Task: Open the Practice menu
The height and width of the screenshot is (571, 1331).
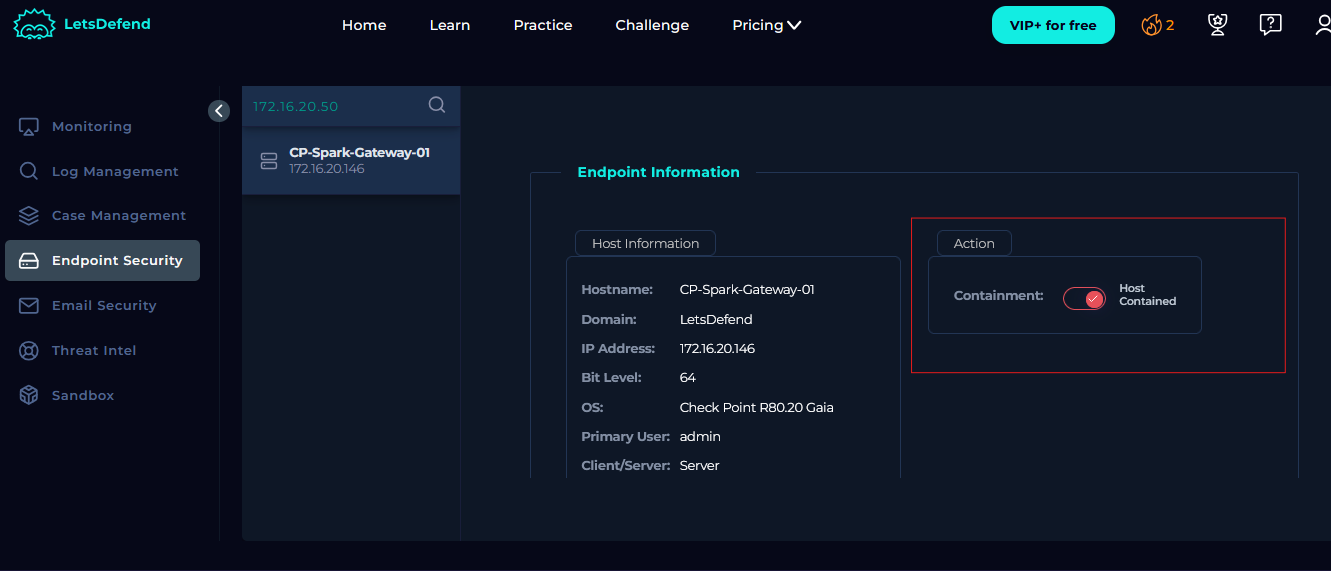Action: [543, 25]
